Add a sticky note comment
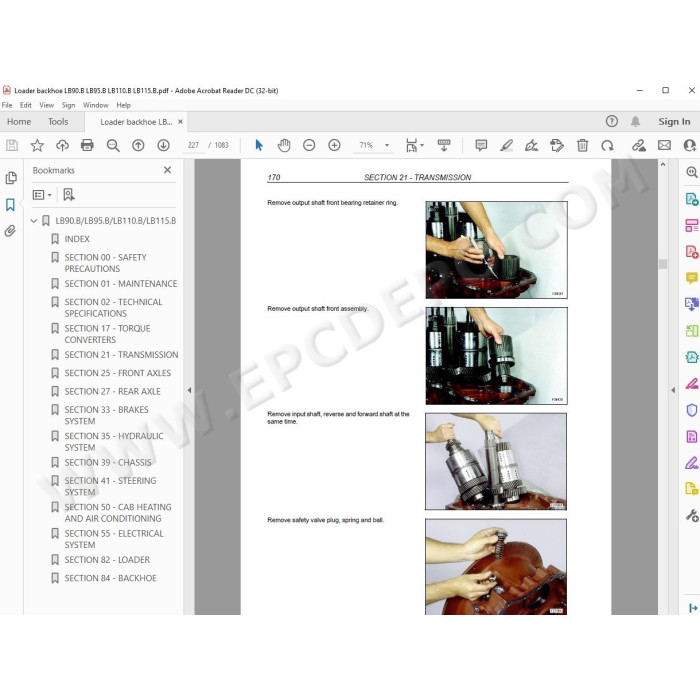This screenshot has width=700, height=700. (481, 145)
